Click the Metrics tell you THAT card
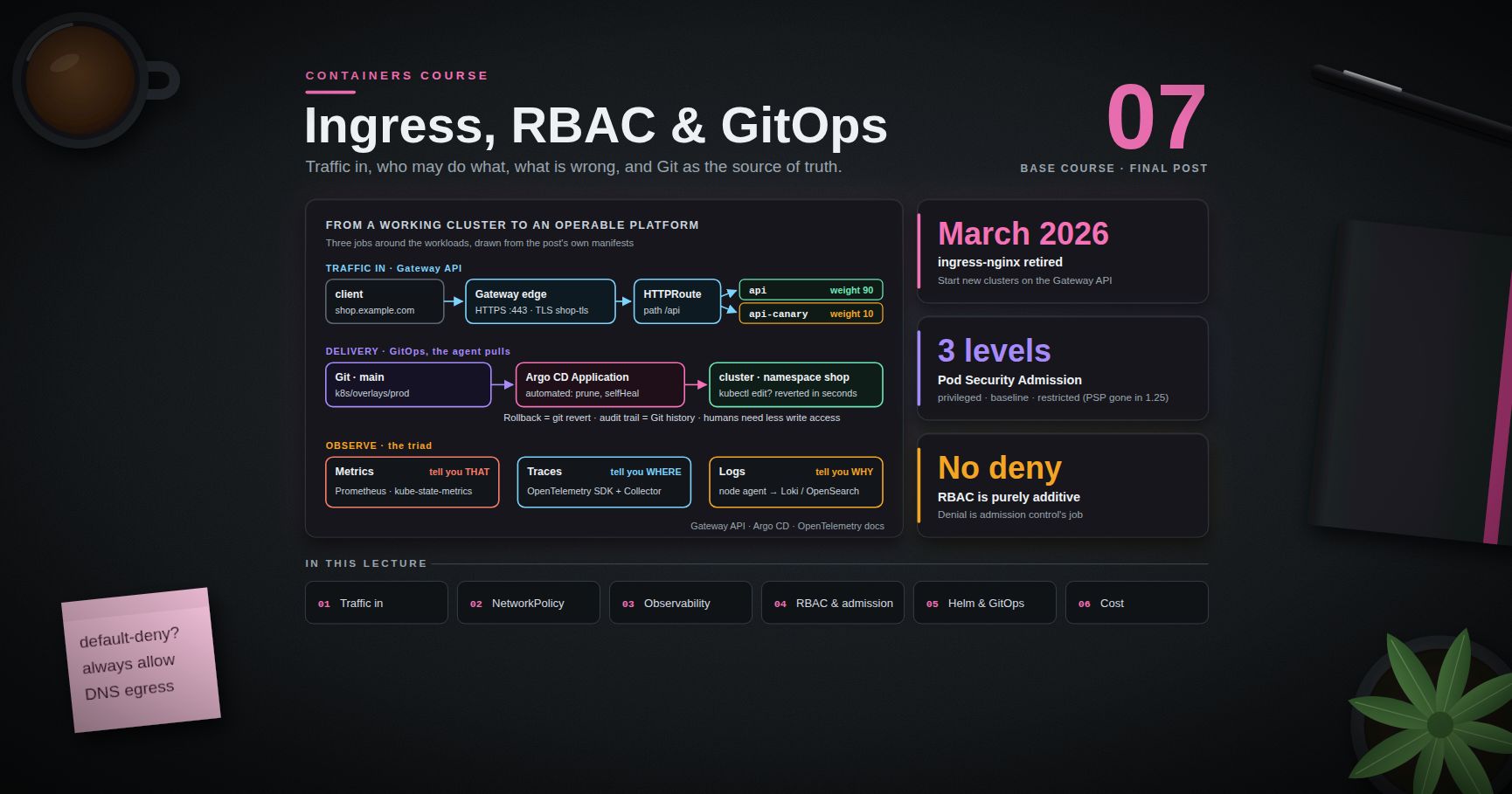1512x794 pixels. pyautogui.click(x=412, y=481)
